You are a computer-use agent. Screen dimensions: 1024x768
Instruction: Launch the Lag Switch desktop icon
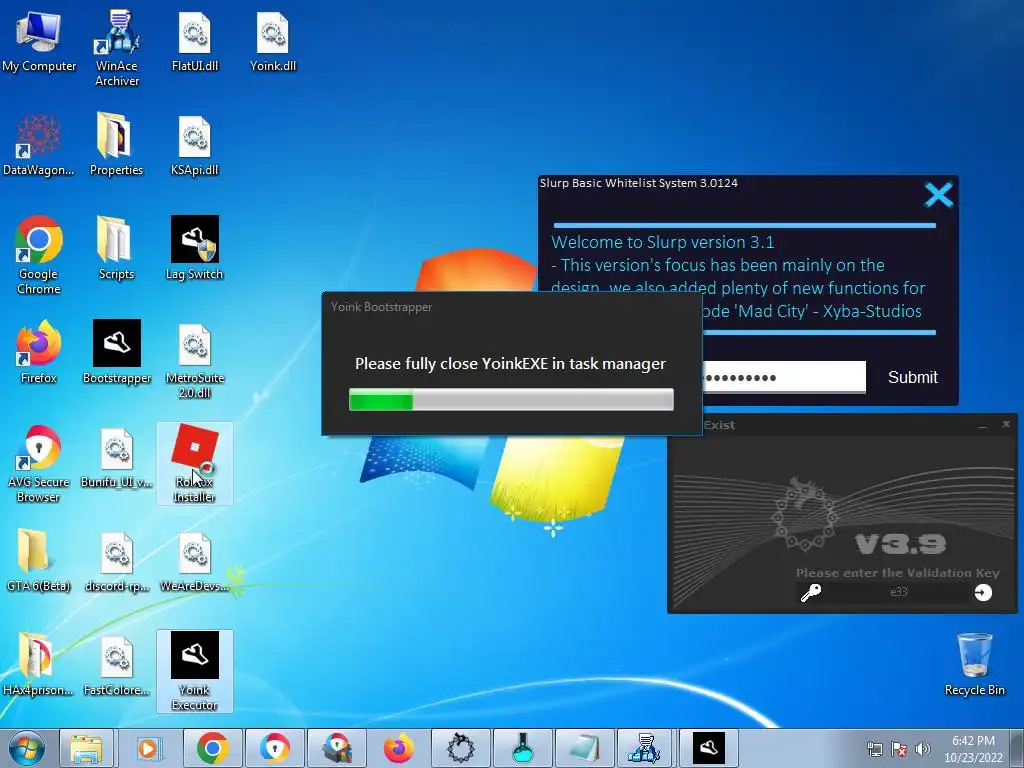pos(195,249)
